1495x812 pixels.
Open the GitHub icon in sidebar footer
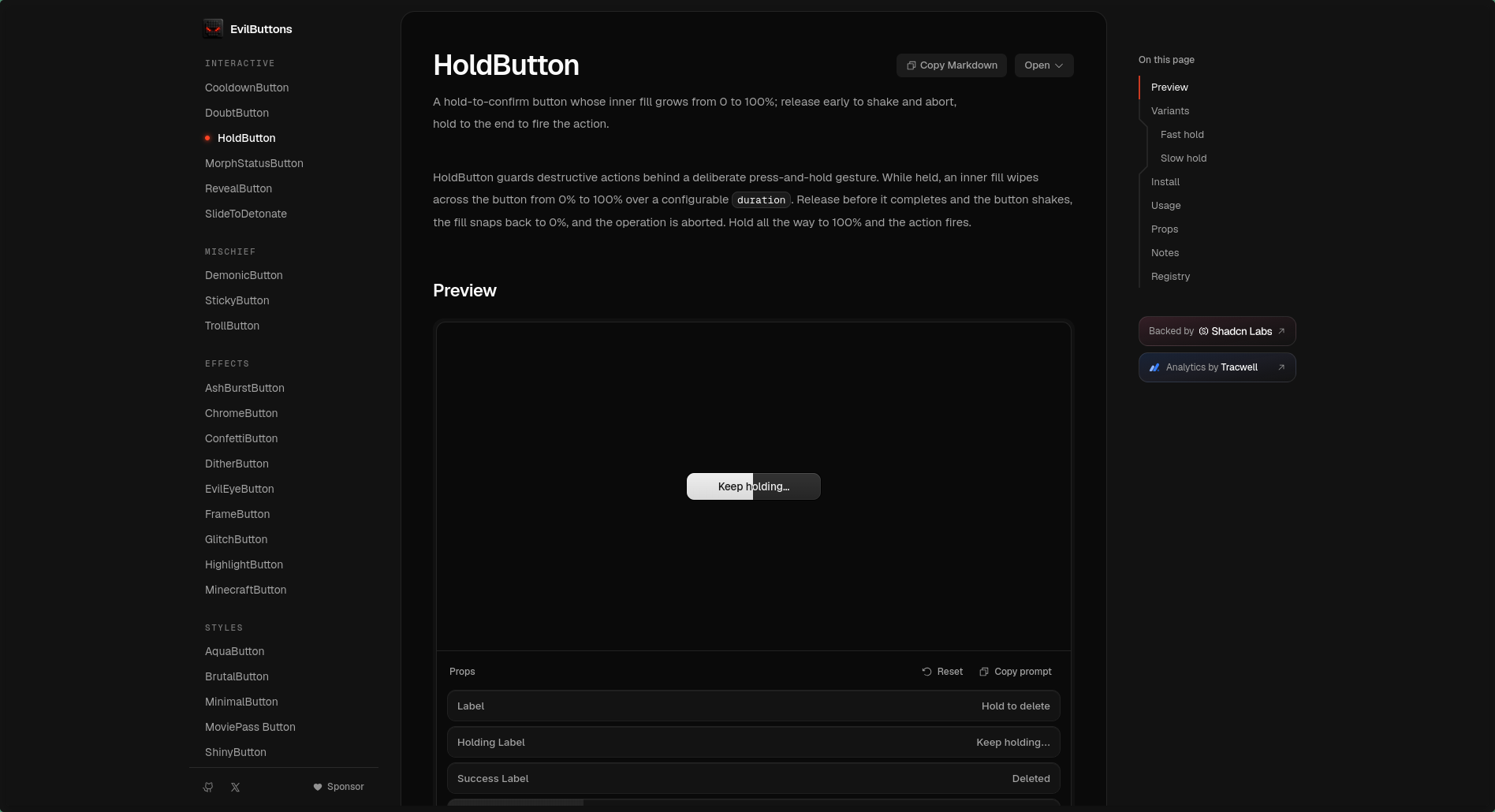(x=208, y=787)
